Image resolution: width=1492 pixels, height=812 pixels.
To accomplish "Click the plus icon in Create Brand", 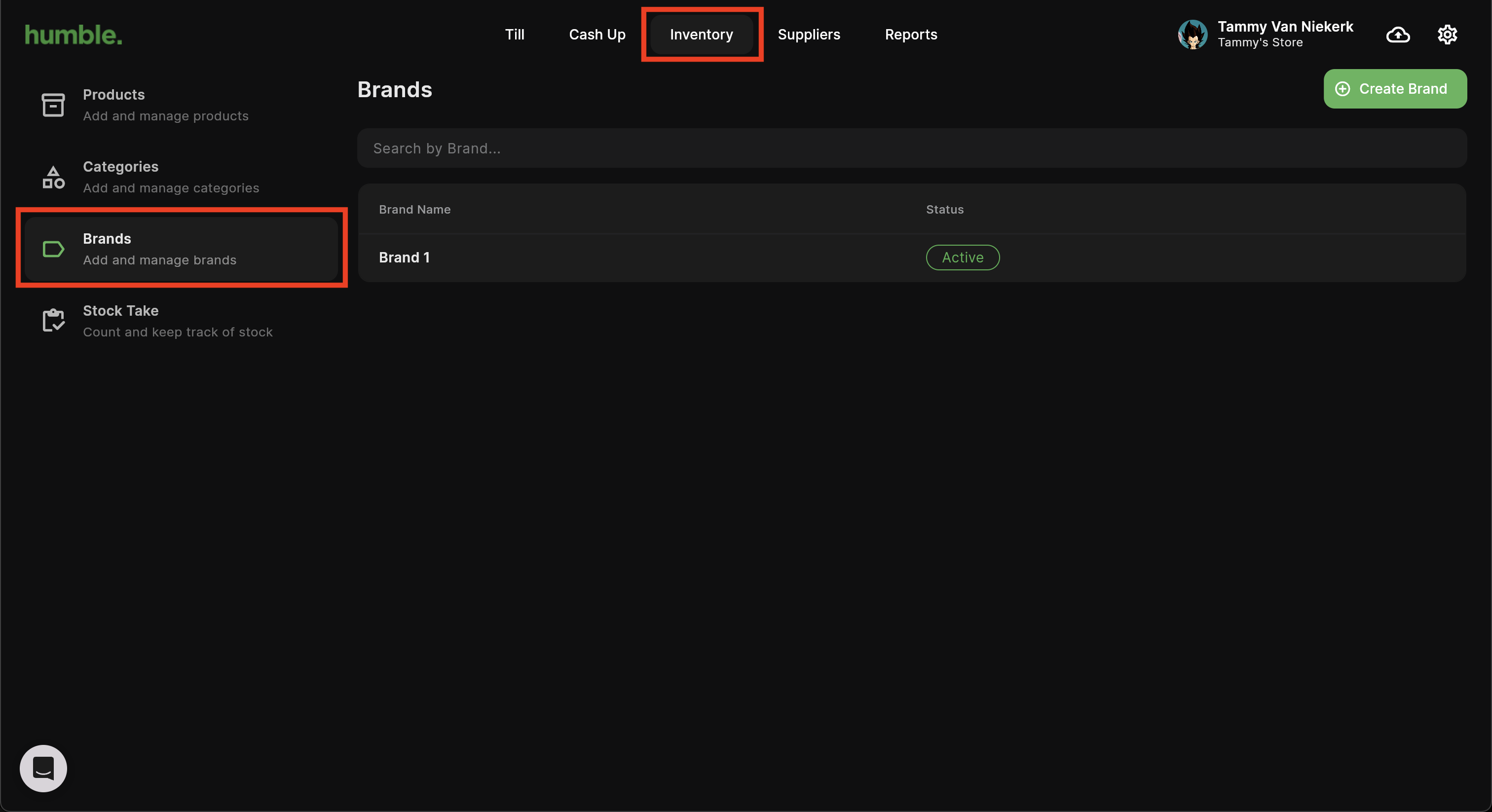I will click(x=1343, y=89).
